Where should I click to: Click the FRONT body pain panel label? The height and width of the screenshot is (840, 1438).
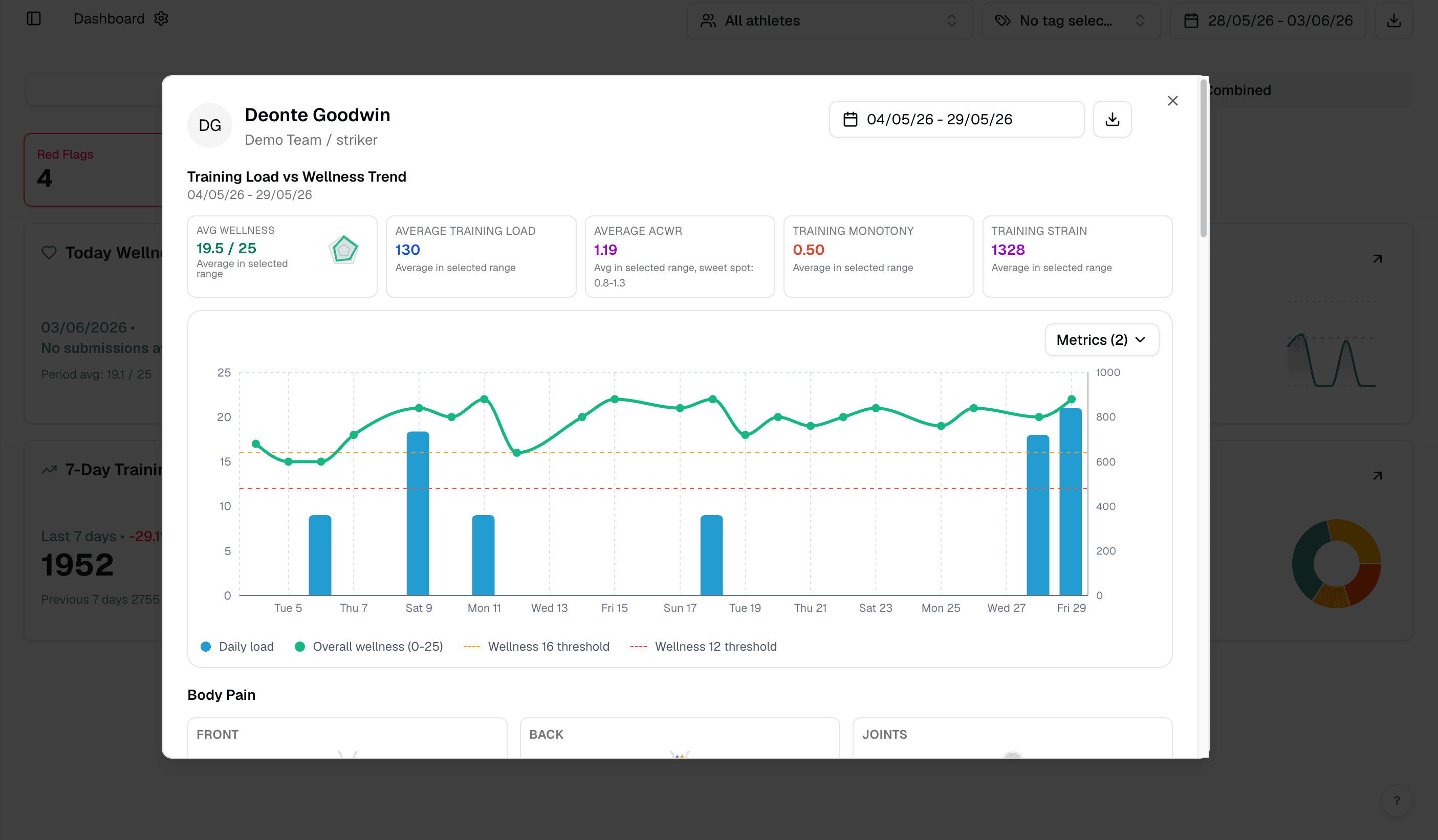pos(217,735)
